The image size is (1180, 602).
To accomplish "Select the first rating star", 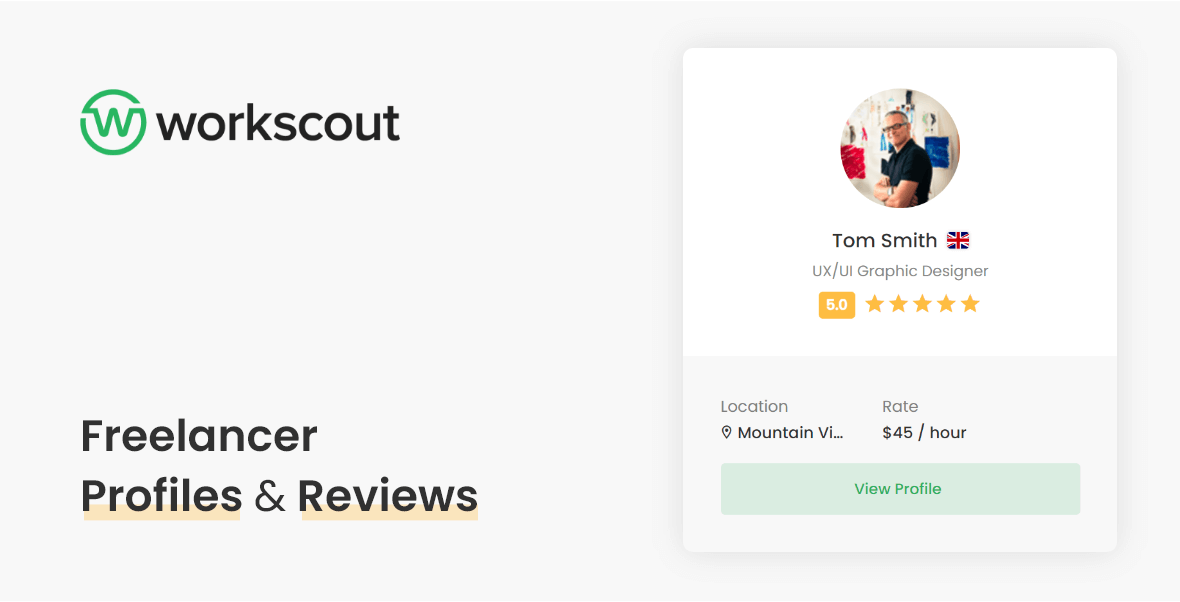I will click(x=875, y=303).
